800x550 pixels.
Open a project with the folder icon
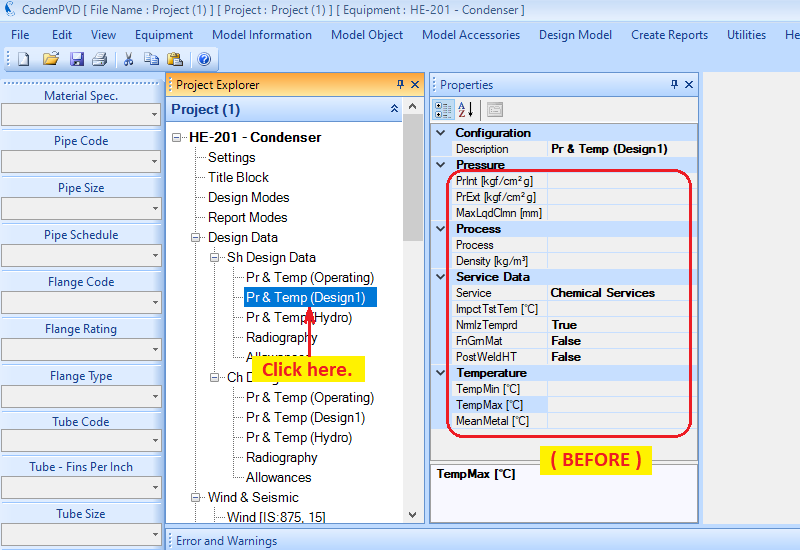pyautogui.click(x=50, y=59)
